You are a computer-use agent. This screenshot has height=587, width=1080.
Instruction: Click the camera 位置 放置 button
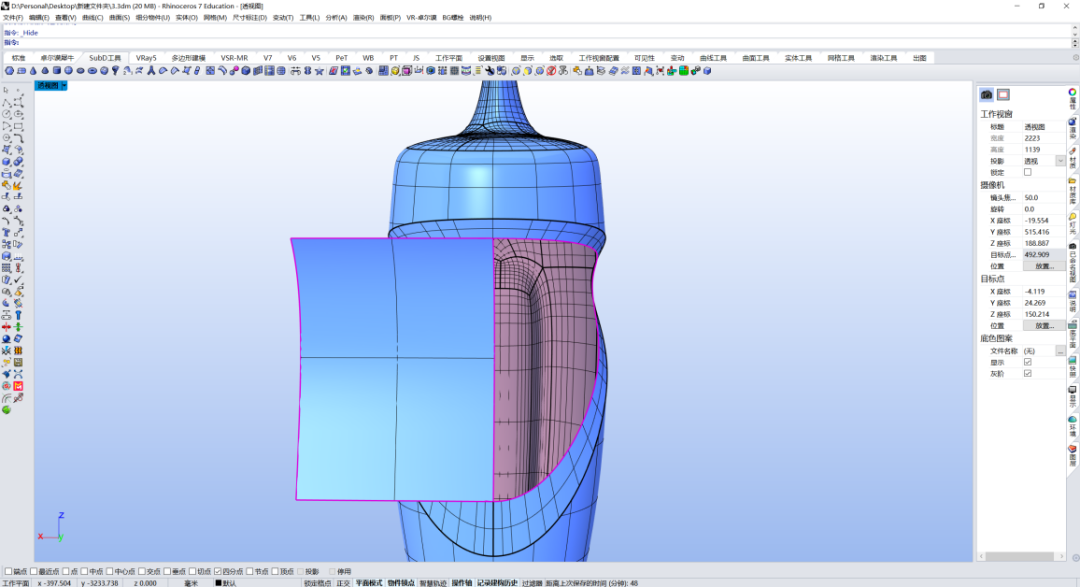1044,266
